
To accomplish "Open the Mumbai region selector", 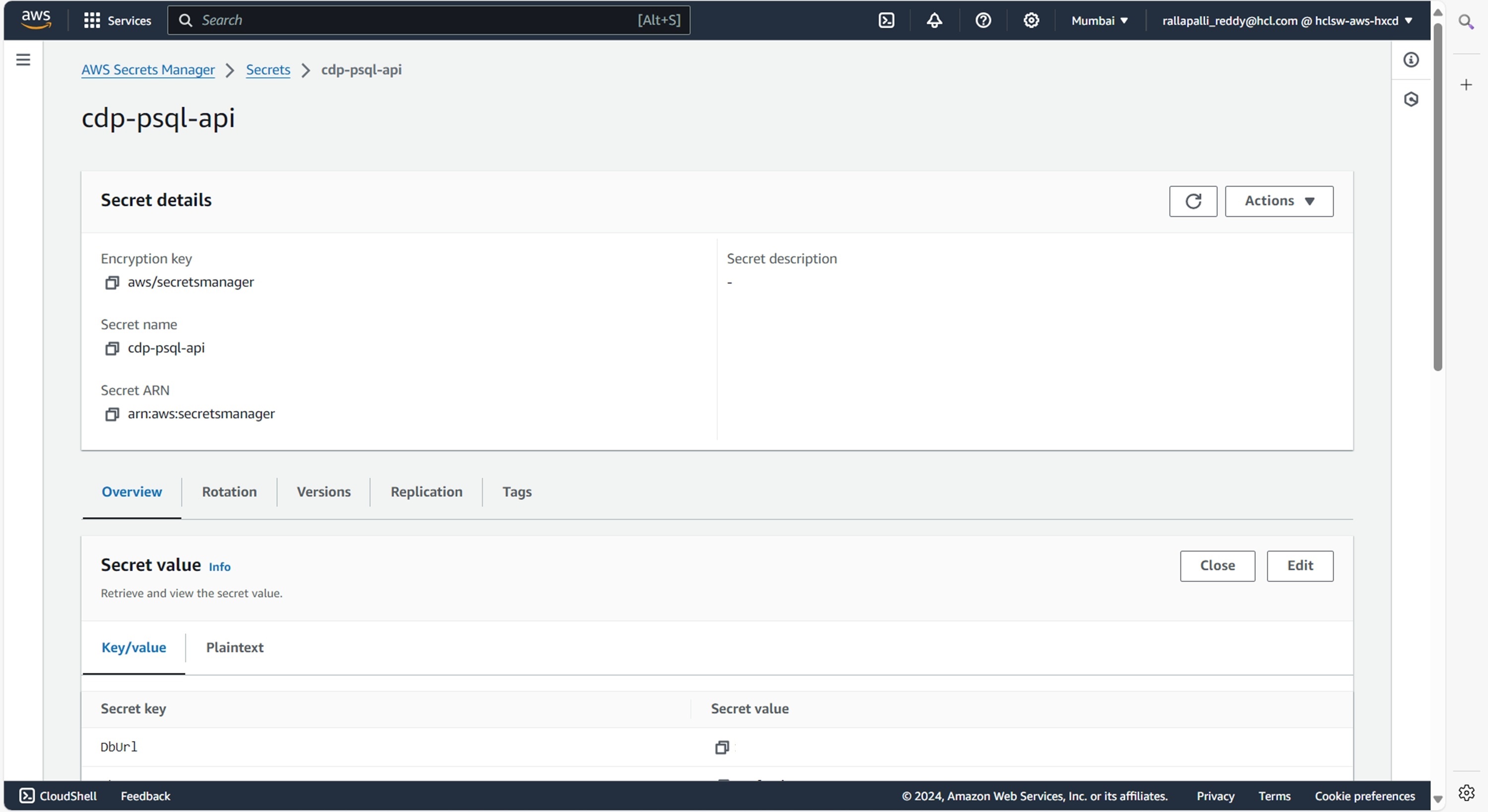I will [x=1099, y=21].
